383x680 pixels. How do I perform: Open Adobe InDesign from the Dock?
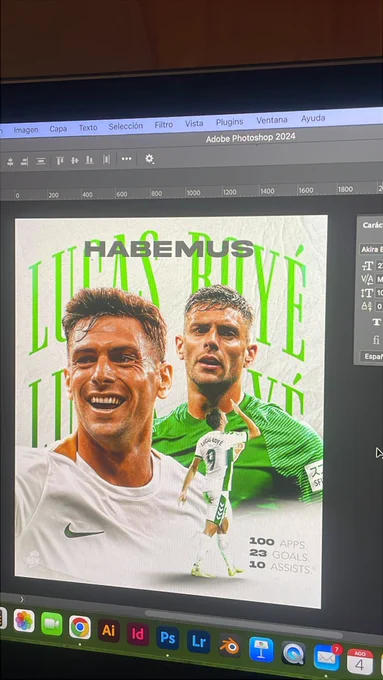coord(137,634)
